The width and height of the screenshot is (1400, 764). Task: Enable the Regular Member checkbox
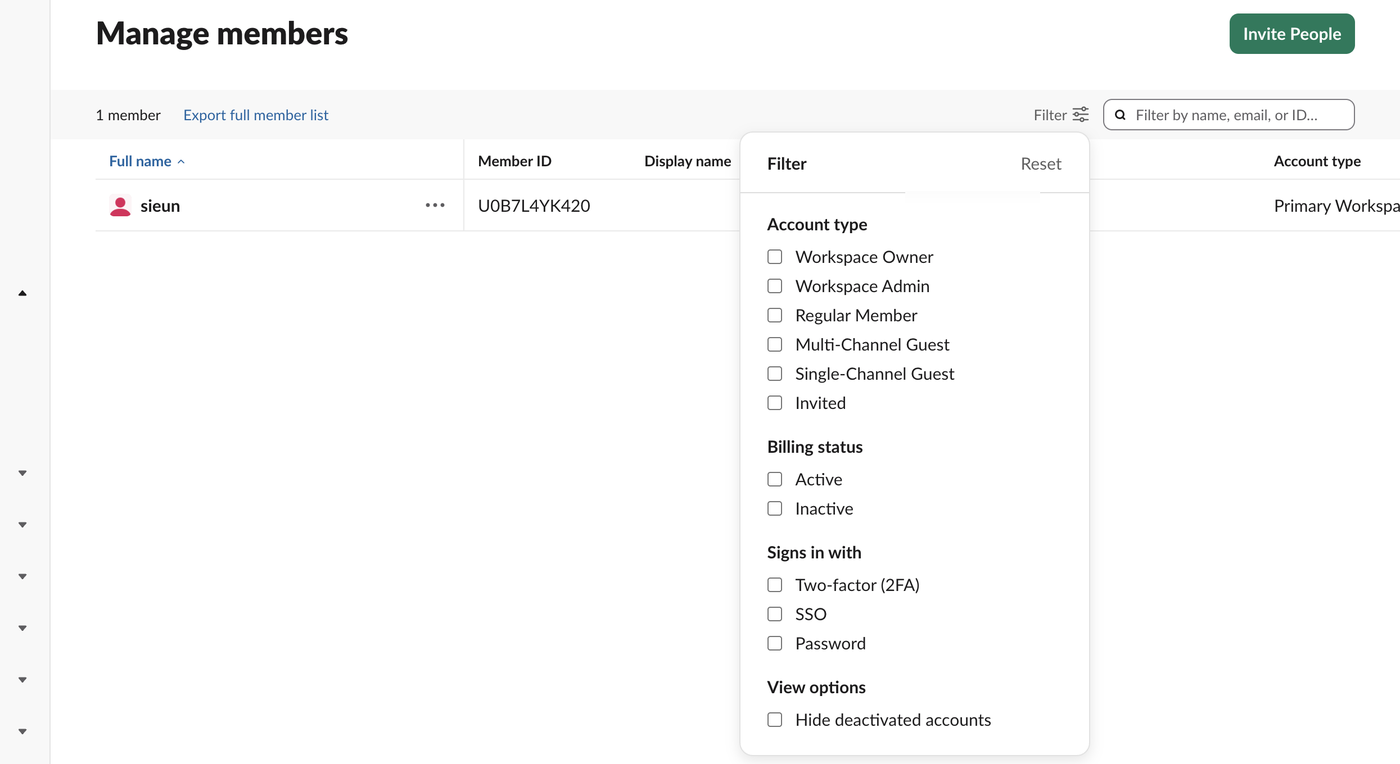pos(775,315)
